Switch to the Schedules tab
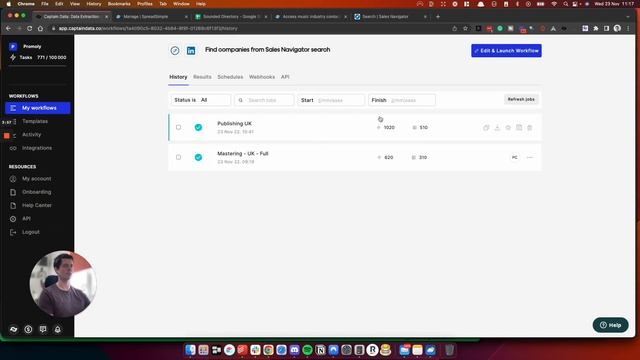This screenshot has height=360, width=640. [230, 77]
